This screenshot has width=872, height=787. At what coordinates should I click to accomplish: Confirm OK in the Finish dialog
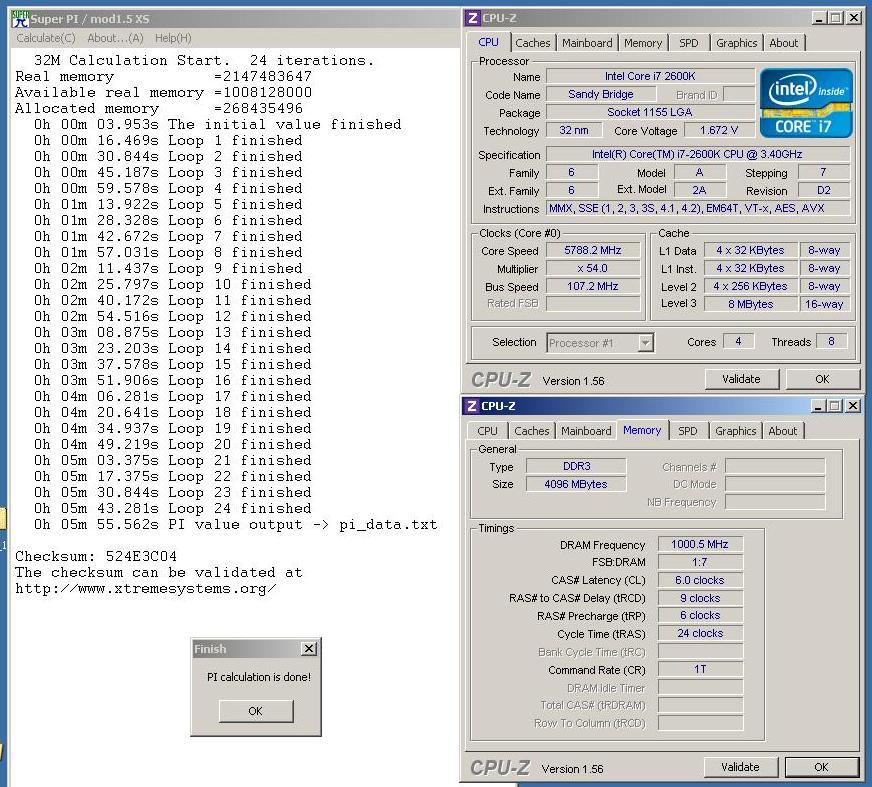point(256,711)
